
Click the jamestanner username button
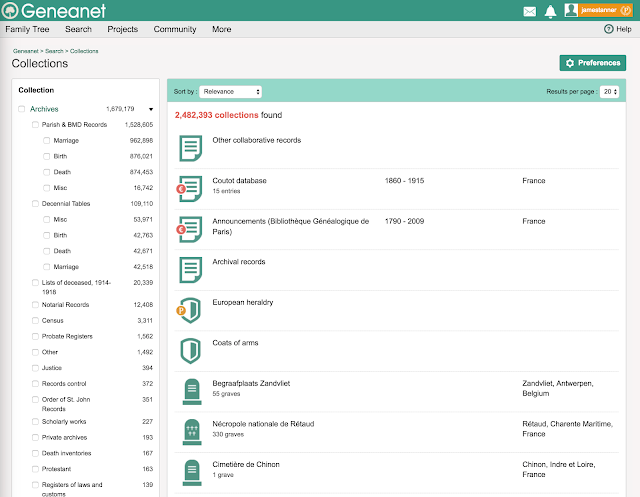click(x=598, y=10)
